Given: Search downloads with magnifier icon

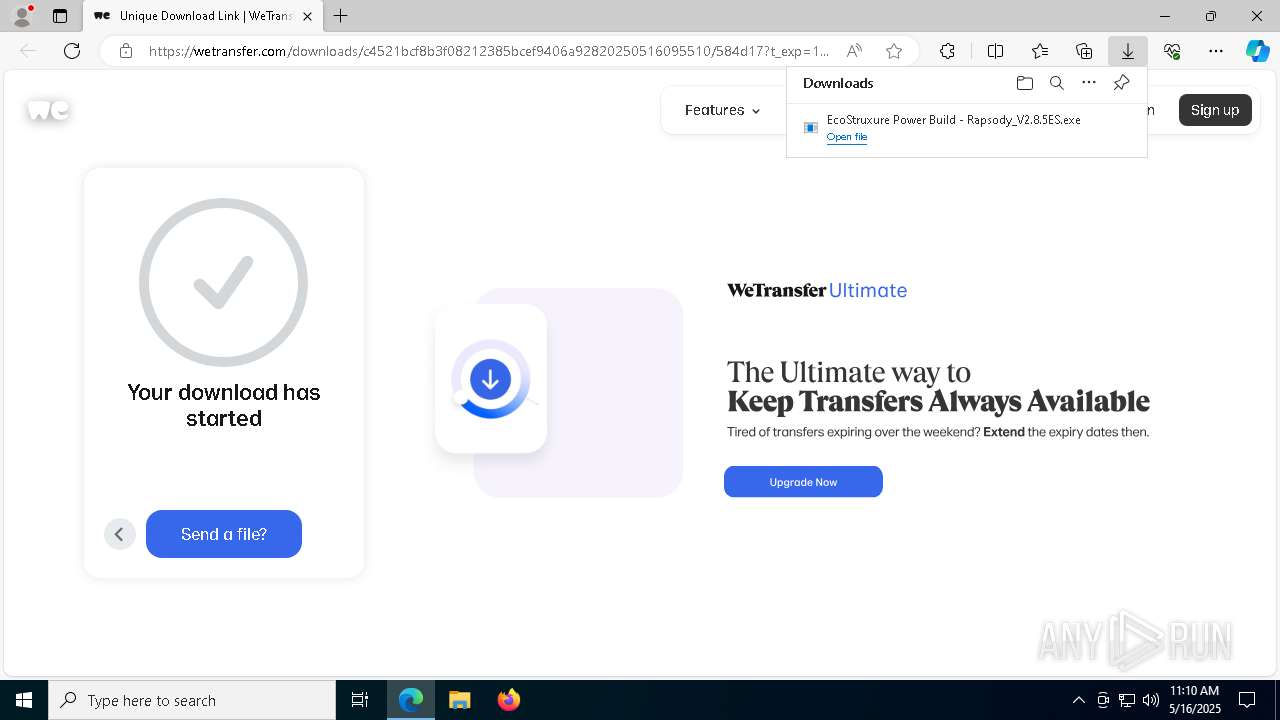Looking at the screenshot, I should [x=1056, y=83].
